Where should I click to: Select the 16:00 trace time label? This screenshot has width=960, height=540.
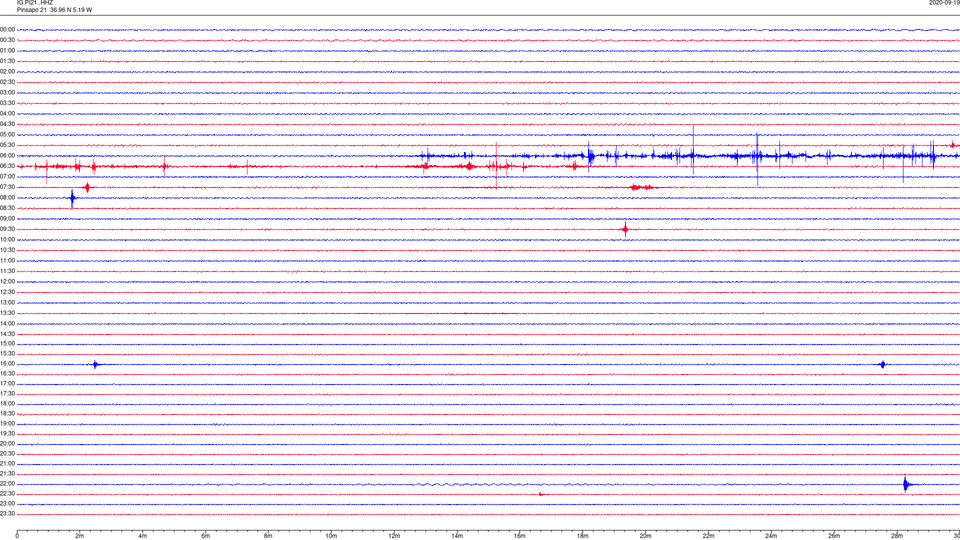click(7, 364)
